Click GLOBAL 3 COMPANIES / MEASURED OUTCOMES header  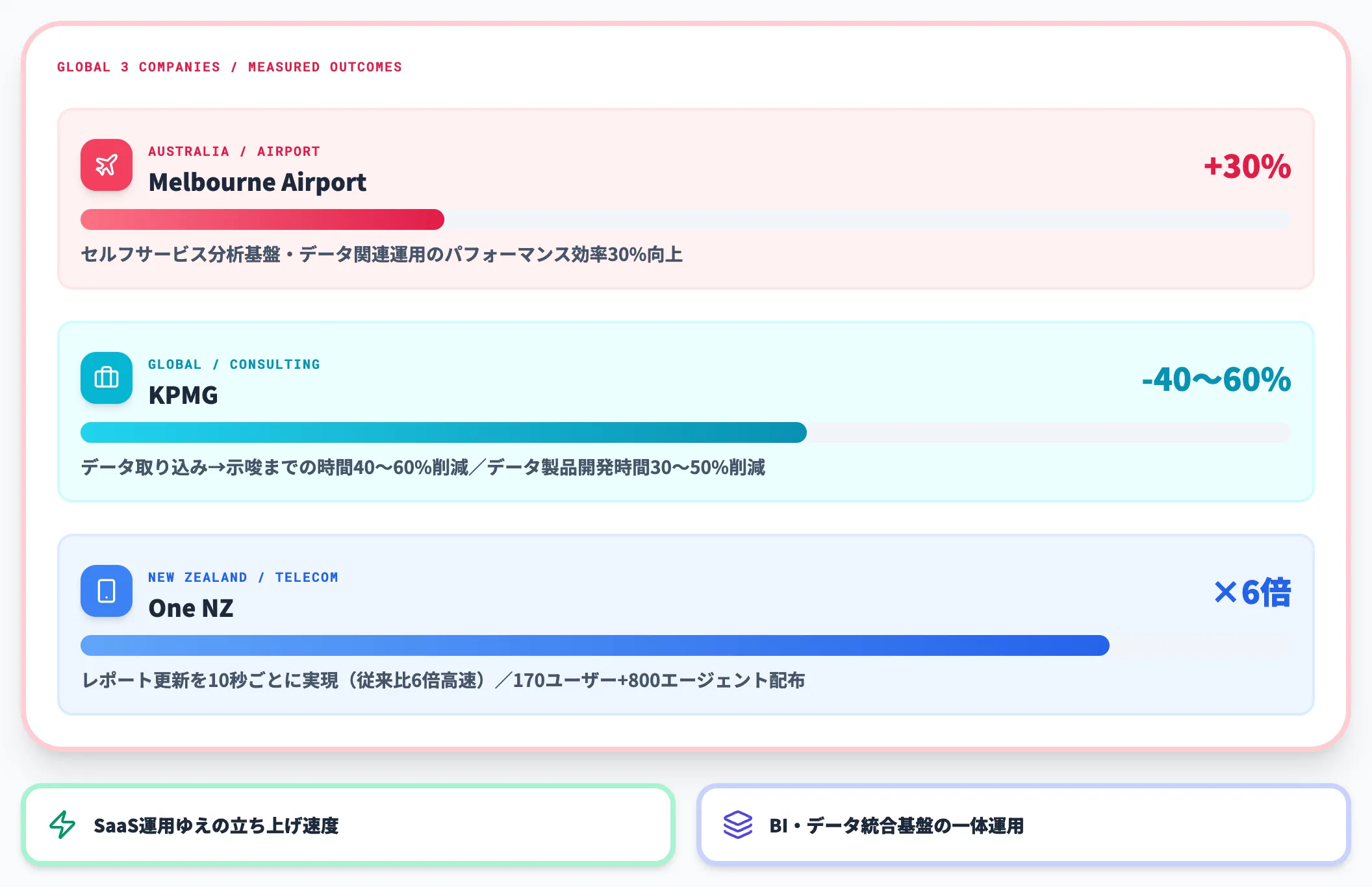229,67
